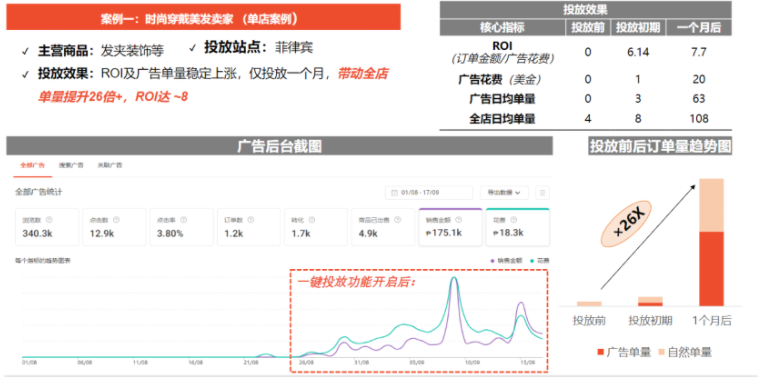This screenshot has width=764, height=379.
Task: Click the 广告花费 row label
Action: (x=501, y=79)
